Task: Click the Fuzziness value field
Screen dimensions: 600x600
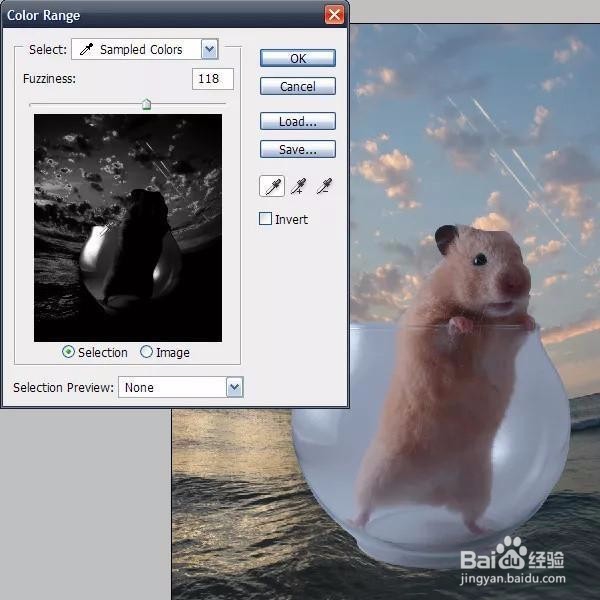Action: [213, 79]
